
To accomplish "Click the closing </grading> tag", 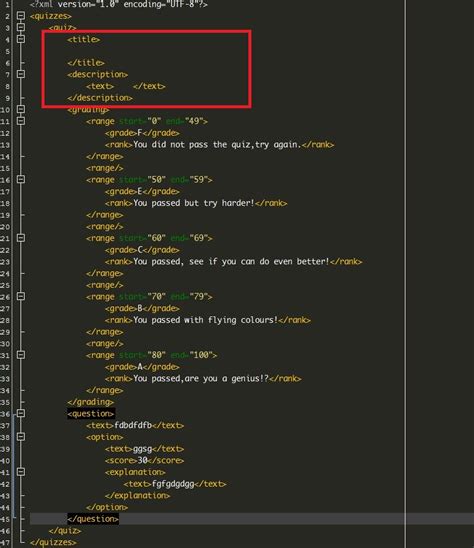I will pos(91,402).
